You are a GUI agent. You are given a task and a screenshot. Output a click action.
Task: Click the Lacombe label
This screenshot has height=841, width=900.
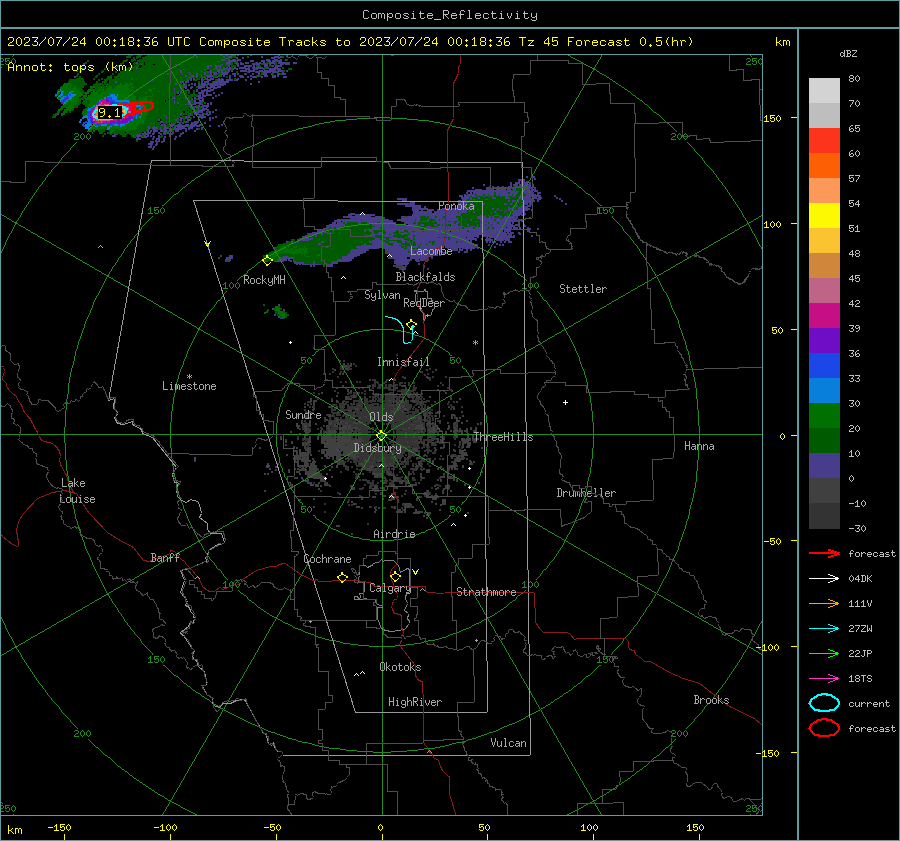[431, 251]
